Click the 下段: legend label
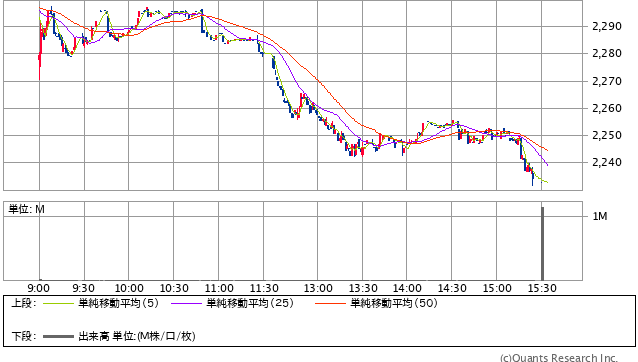Viewport: 638px width, 362px height. tap(24, 336)
